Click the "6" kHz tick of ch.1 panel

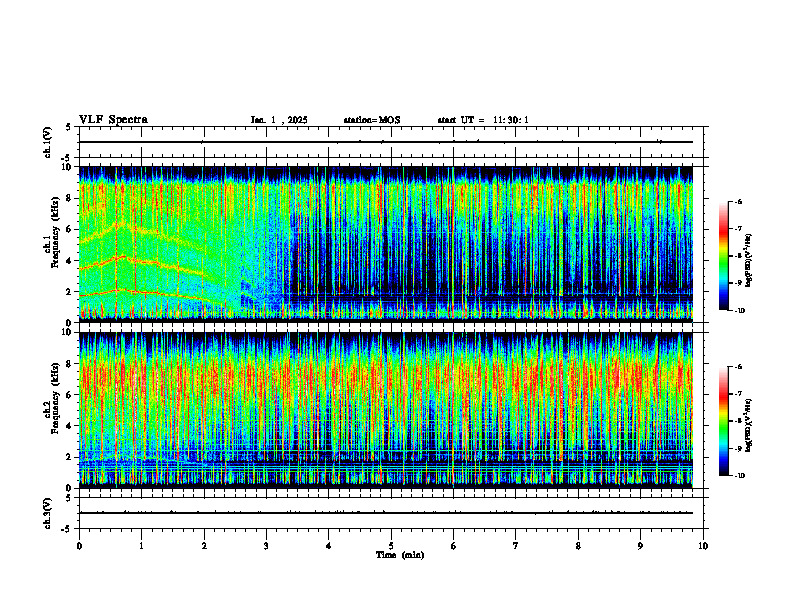tap(69, 229)
